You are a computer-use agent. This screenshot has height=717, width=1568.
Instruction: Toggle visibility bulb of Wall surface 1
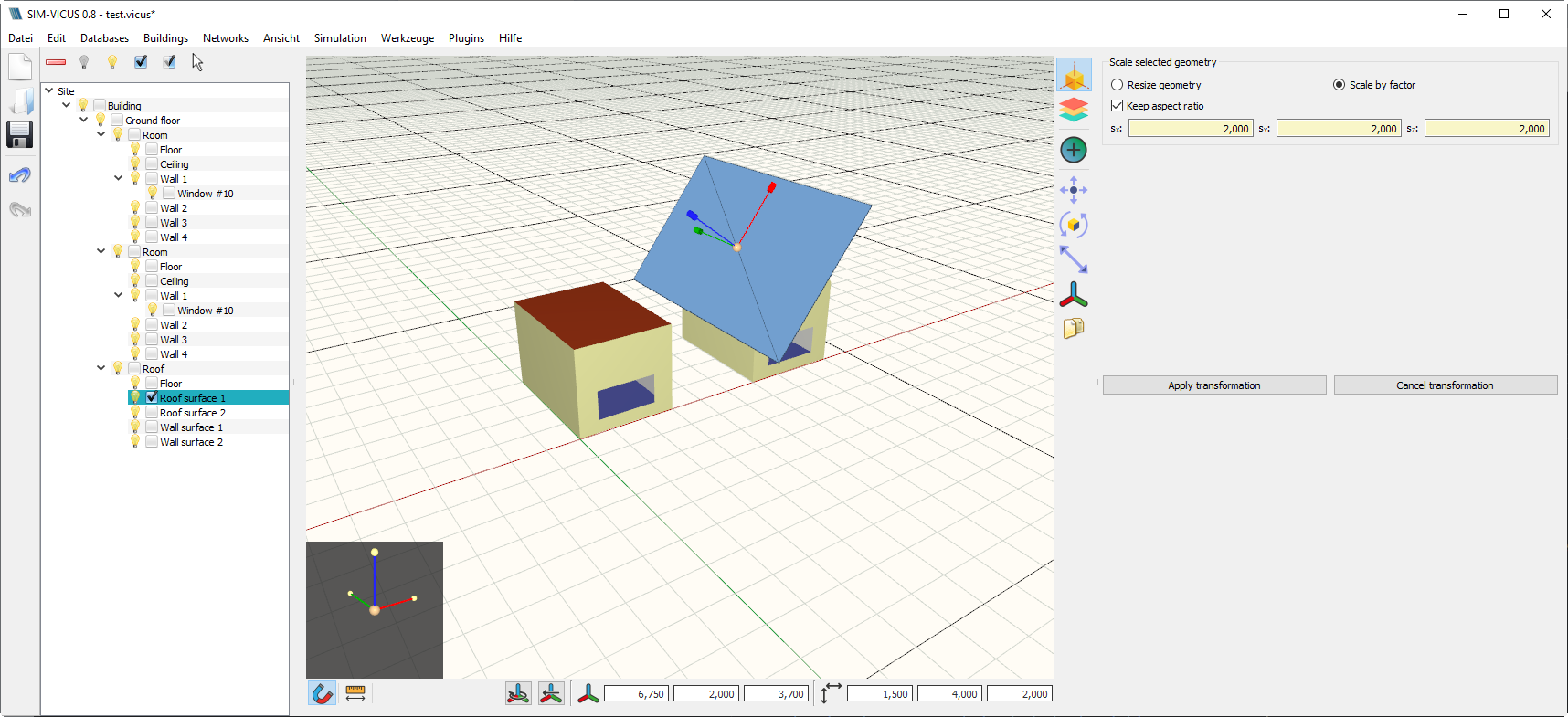click(135, 427)
